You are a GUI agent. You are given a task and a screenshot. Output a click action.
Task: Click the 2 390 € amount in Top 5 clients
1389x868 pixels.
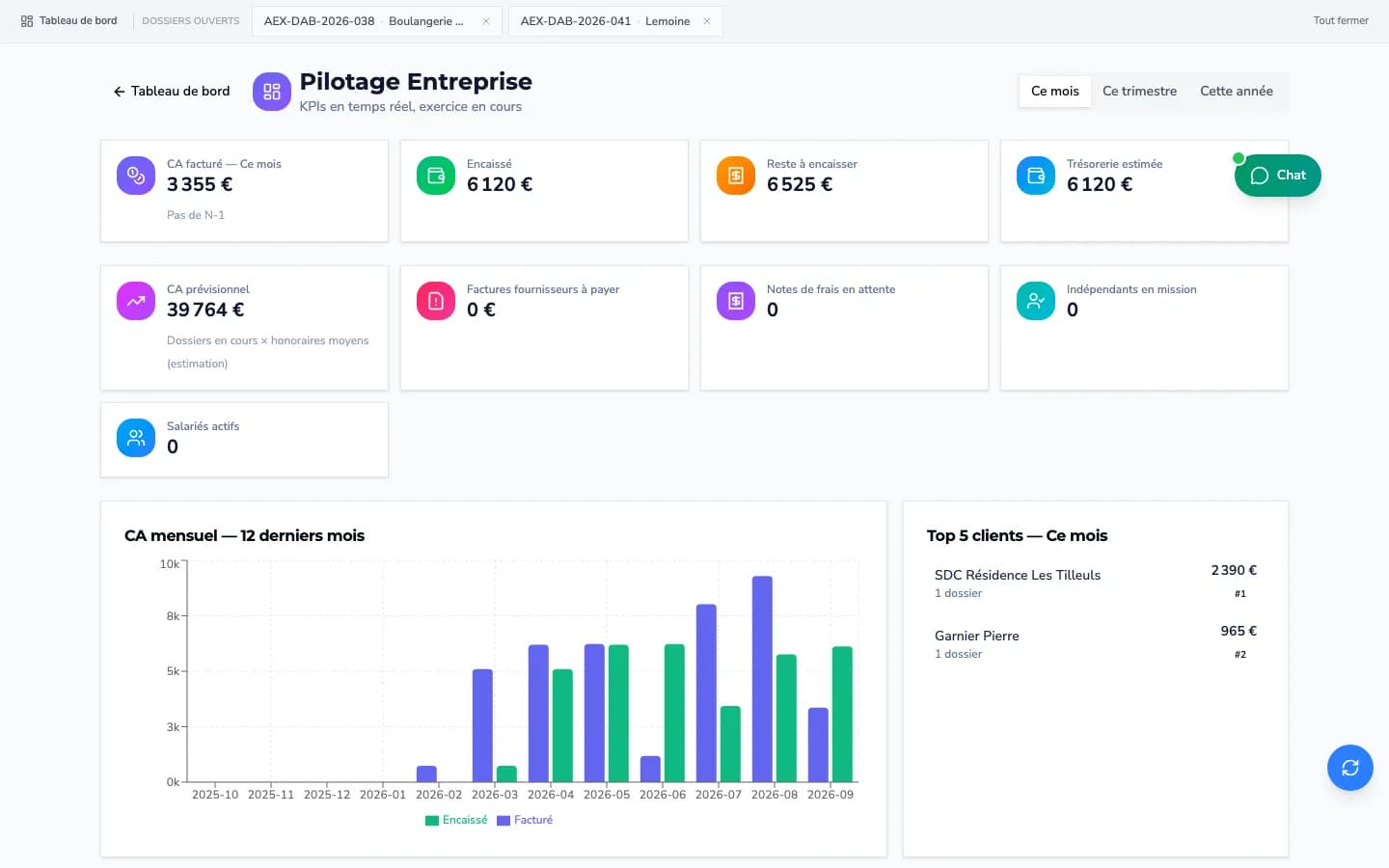point(1234,570)
